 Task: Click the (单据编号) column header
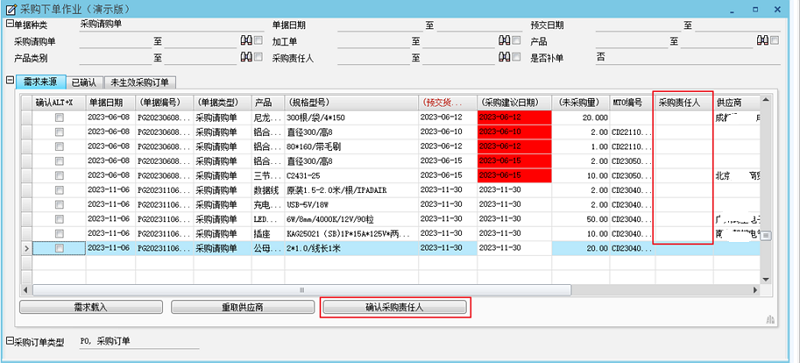[x=164, y=102]
